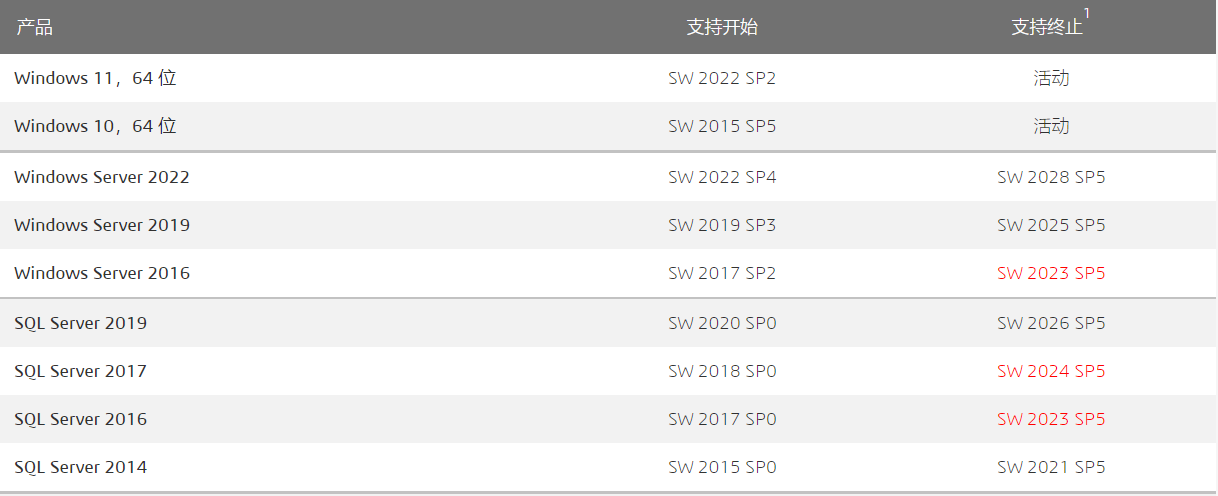Click SW 2022 SP2 start value
The height and width of the screenshot is (496, 1218).
coord(722,78)
